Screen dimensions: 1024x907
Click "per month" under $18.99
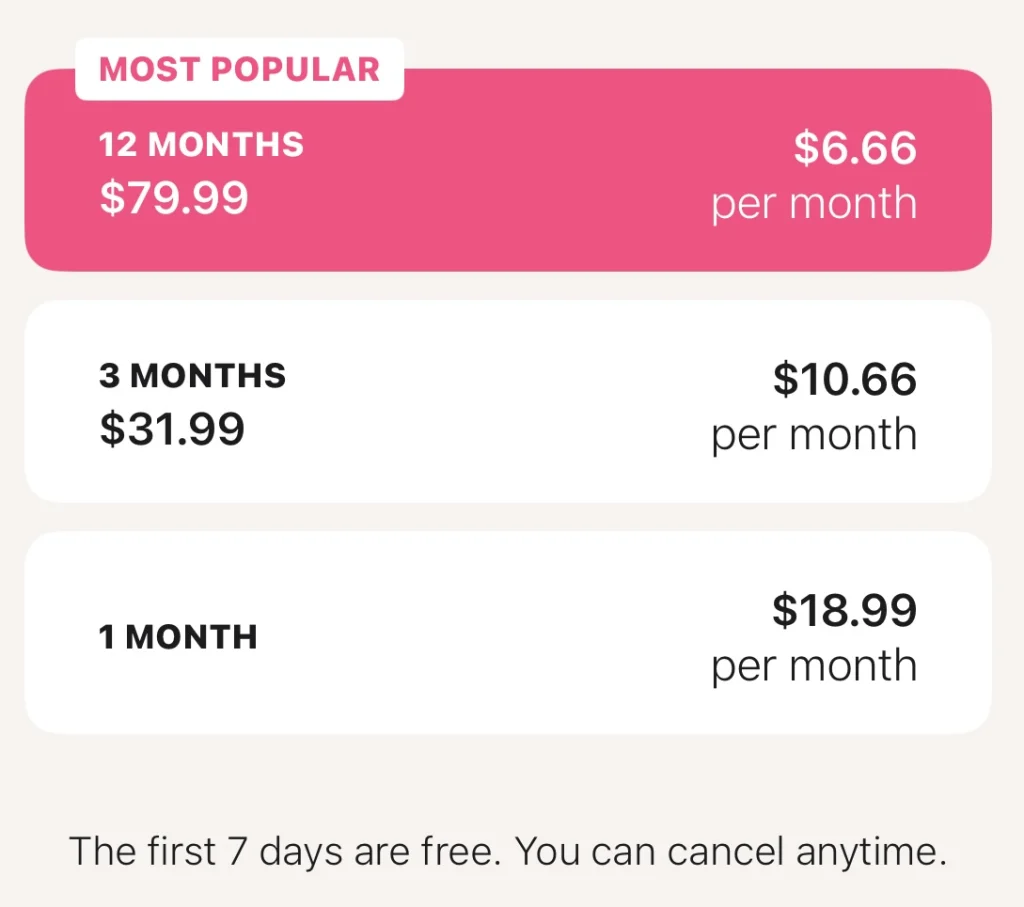(814, 666)
